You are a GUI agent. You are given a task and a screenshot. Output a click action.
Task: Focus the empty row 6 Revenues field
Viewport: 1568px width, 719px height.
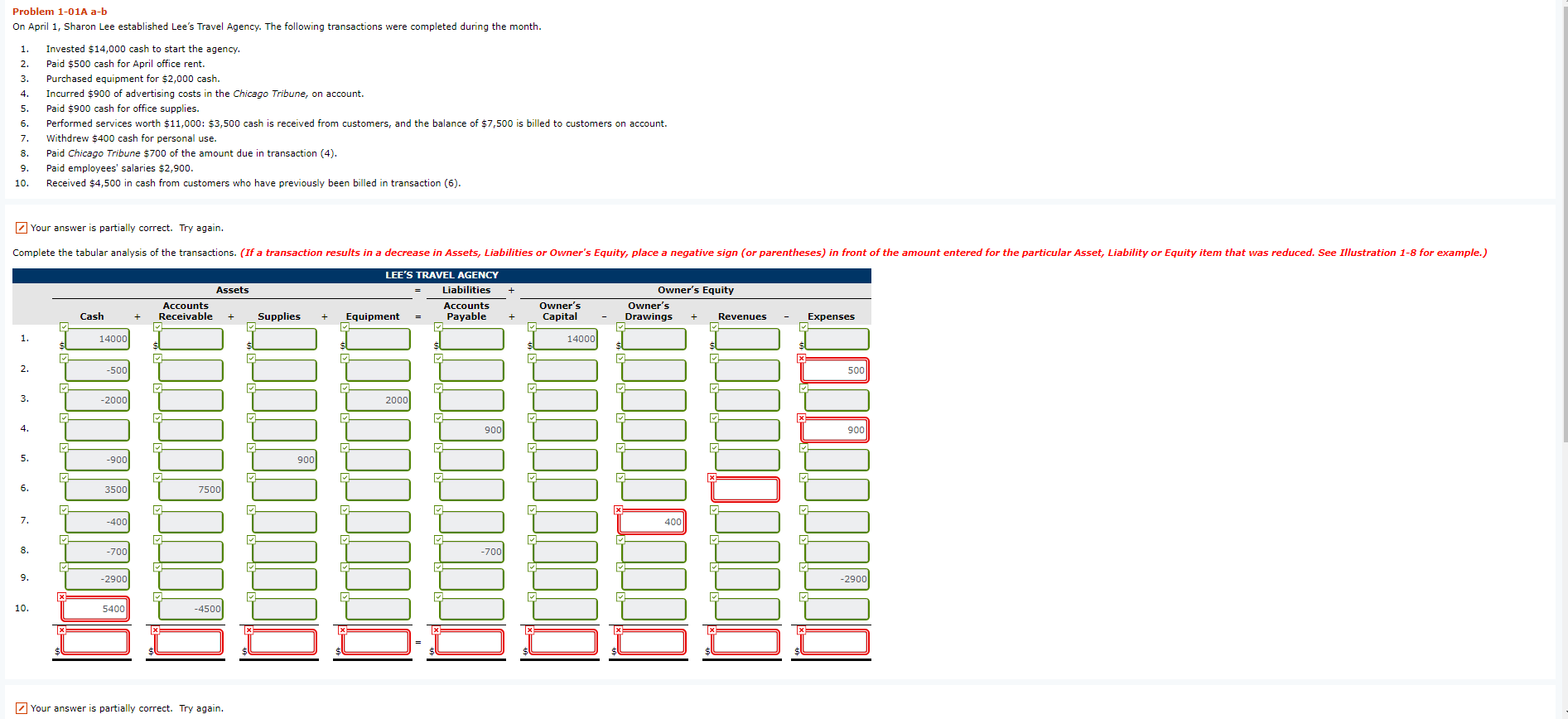pos(745,490)
